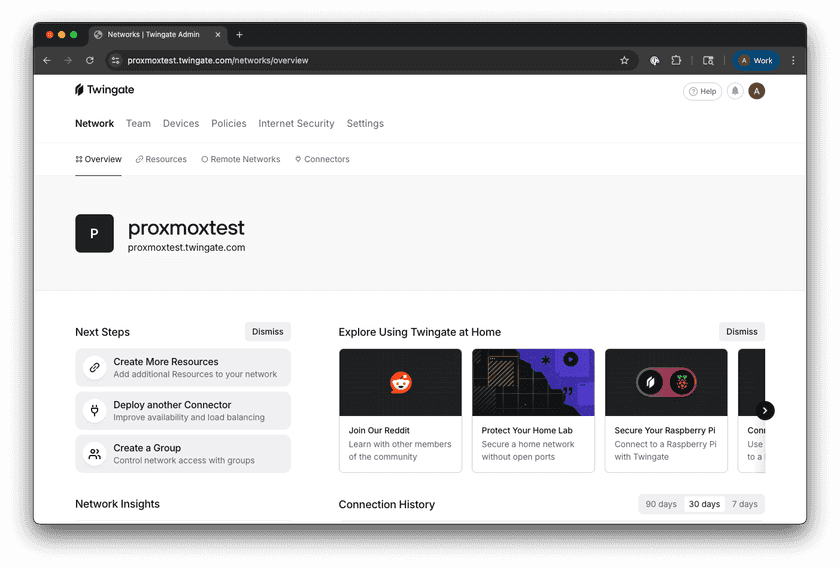The height and width of the screenshot is (568, 840).
Task: Dismiss the Next Steps panel
Action: pyautogui.click(x=267, y=332)
